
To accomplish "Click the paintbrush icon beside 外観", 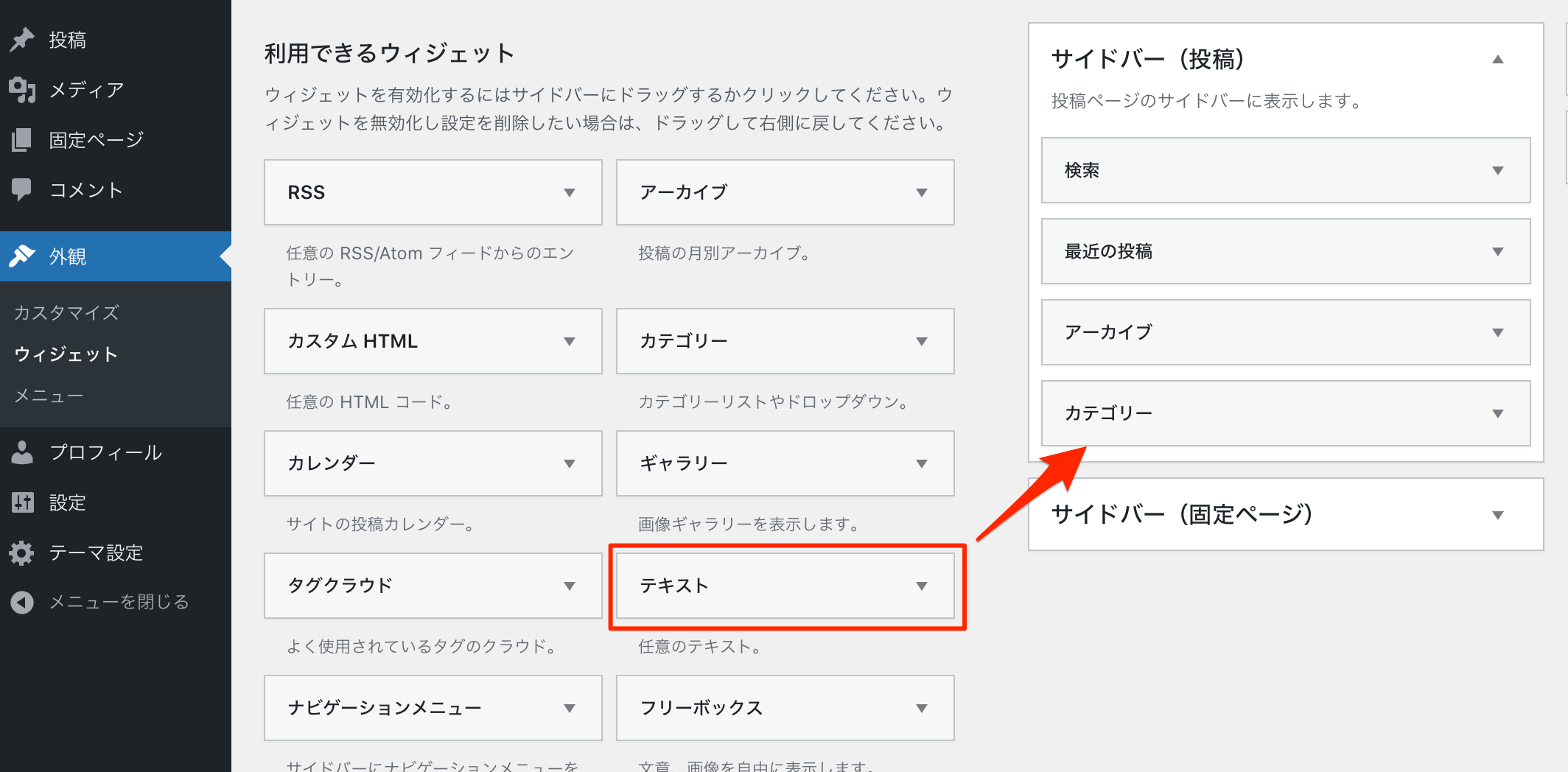I will point(22,256).
